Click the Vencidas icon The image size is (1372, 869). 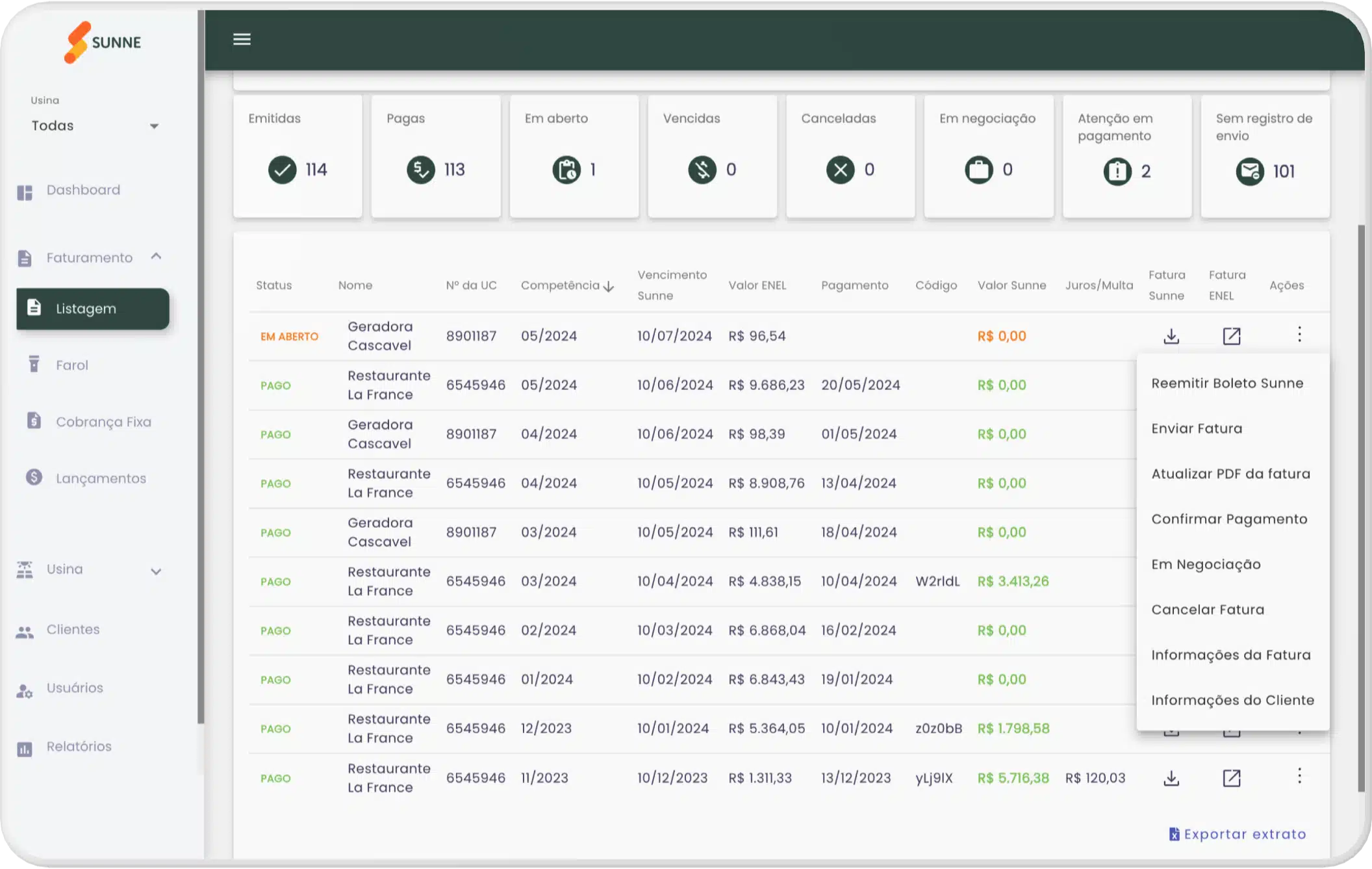click(702, 170)
